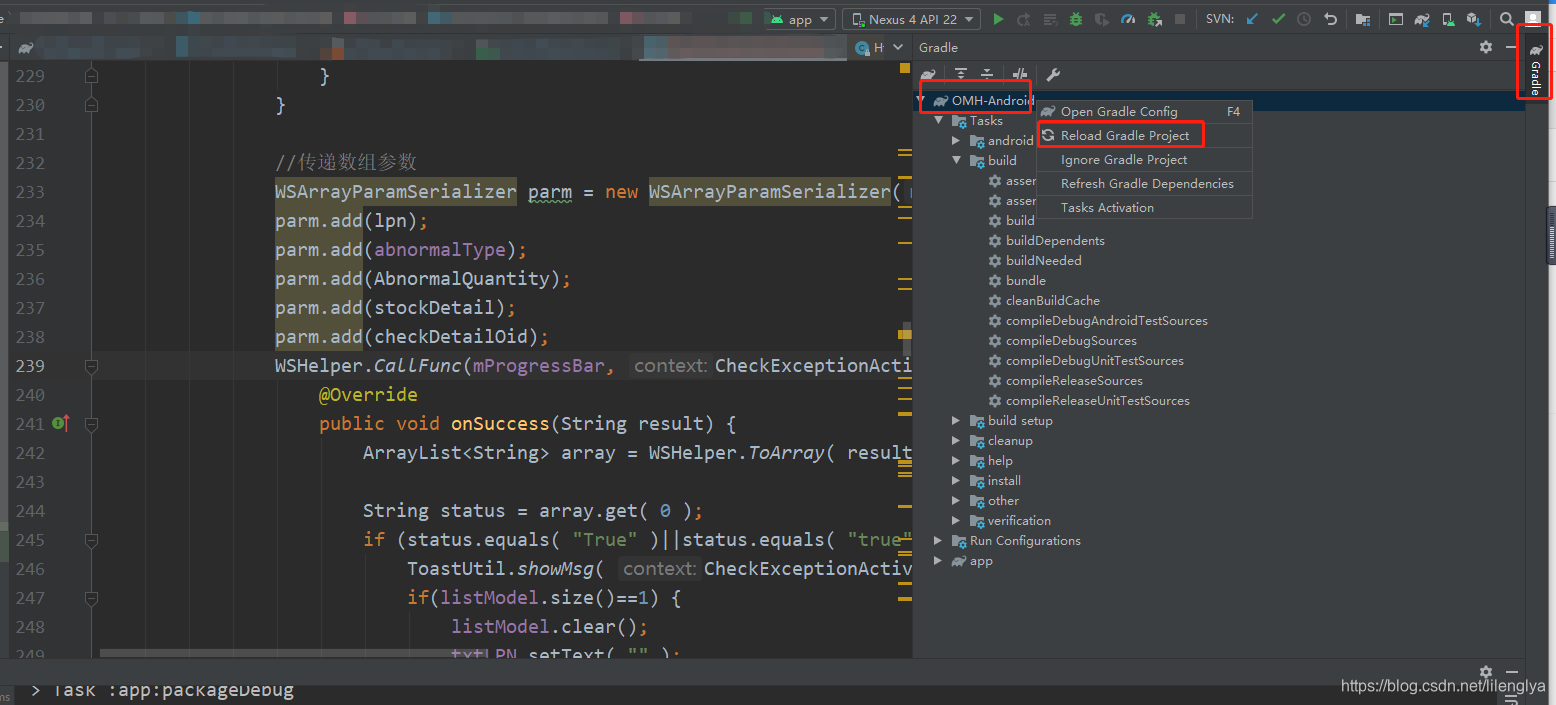Open AVD Manager icon
Viewport: 1556px width, 705px height.
(x=1449, y=19)
